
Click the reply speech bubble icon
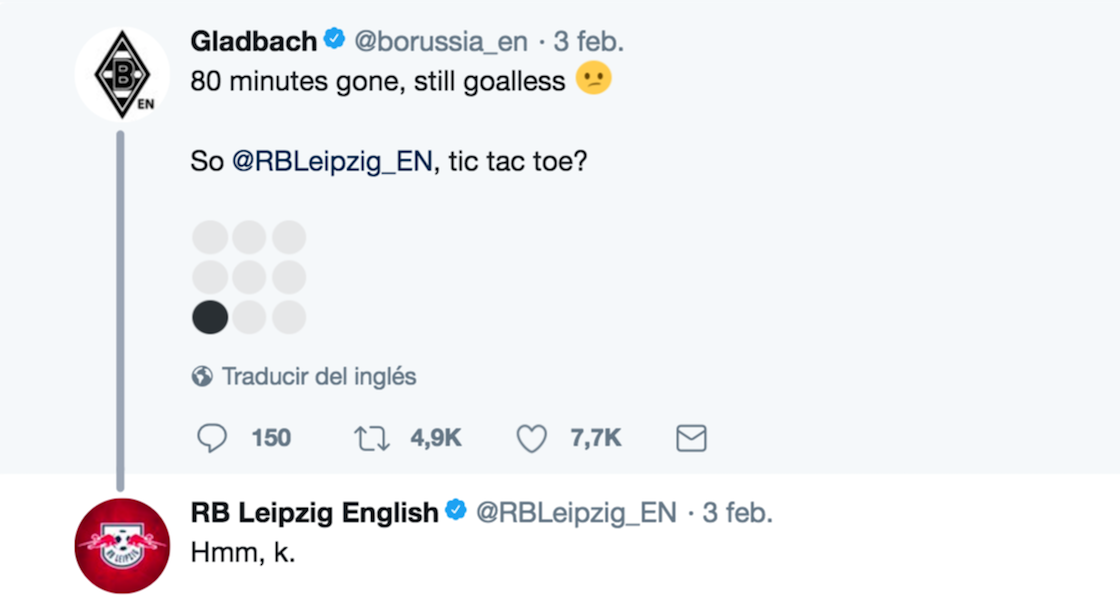click(212, 438)
